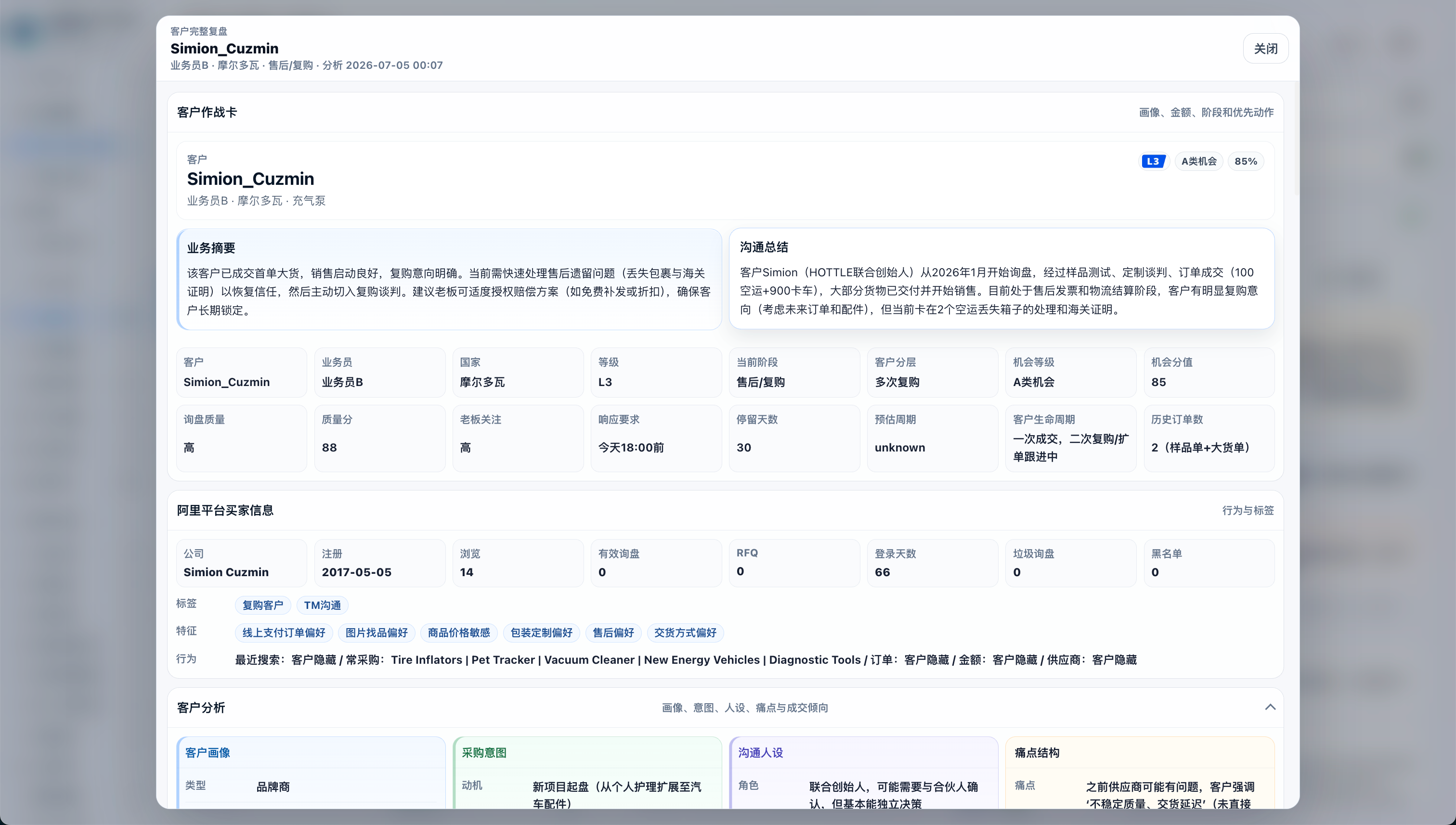Click the 浏览 value 14

click(467, 572)
